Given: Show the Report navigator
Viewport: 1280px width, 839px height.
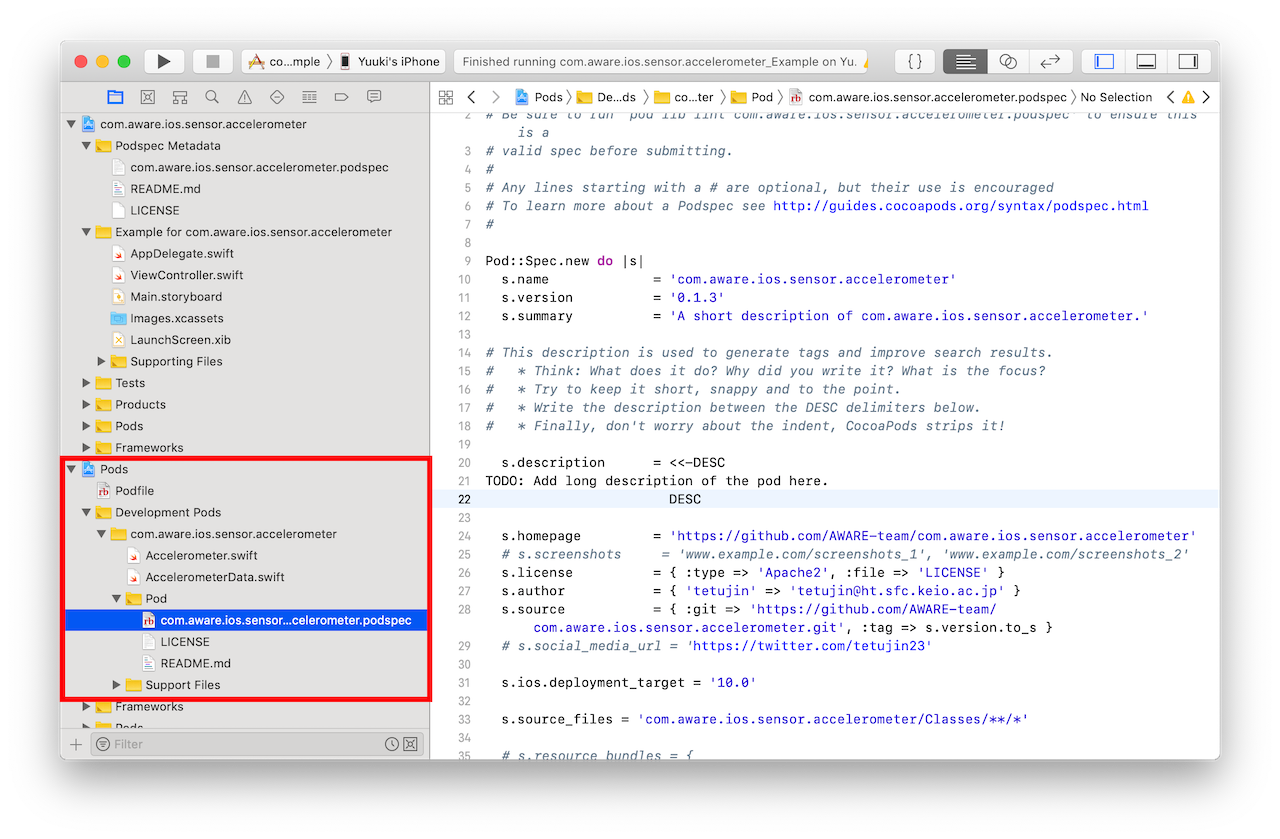Looking at the screenshot, I should click(374, 97).
